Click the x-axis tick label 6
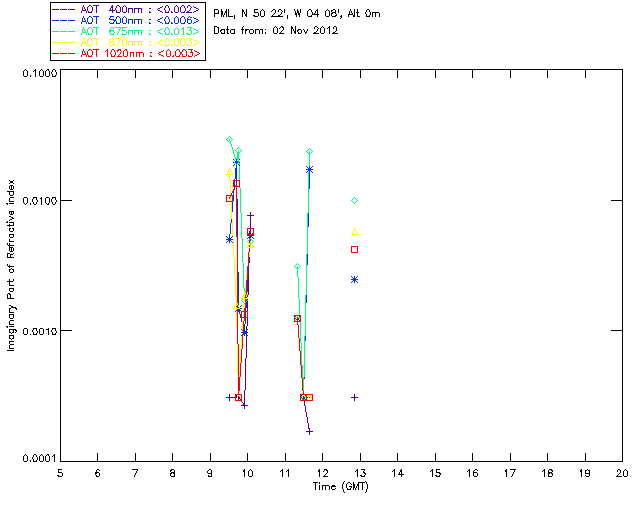The height and width of the screenshot is (512, 640). coord(98,473)
